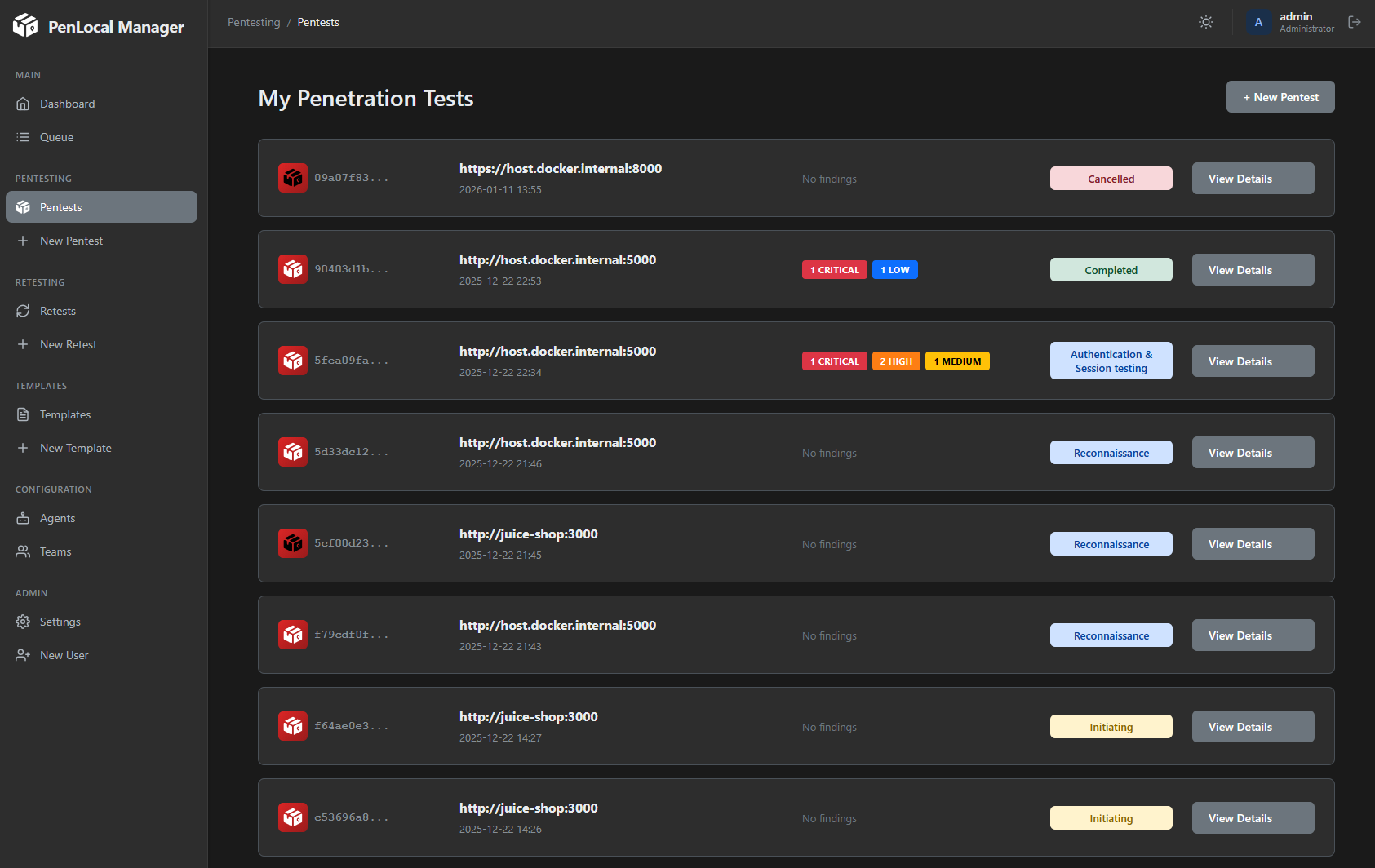This screenshot has height=868, width=1375.
Task: Click the cube icon on the cancelled pentest card
Action: [292, 178]
